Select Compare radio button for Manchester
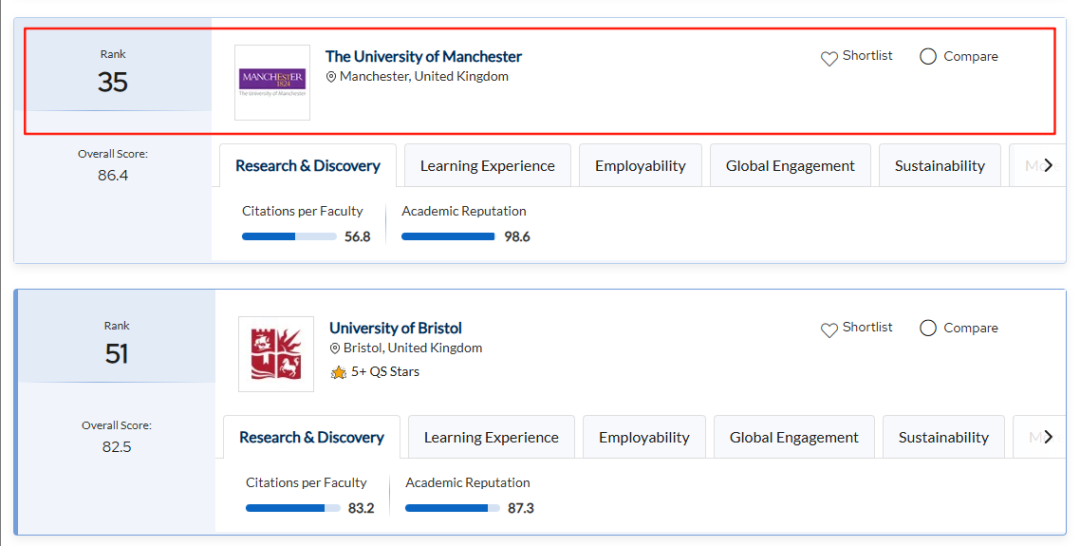The image size is (1080, 546). tap(928, 56)
